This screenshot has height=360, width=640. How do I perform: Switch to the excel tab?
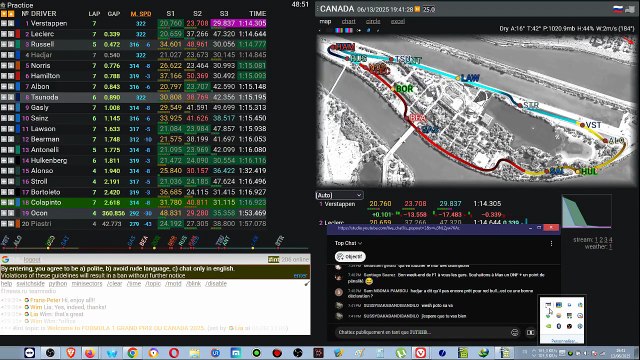(398, 21)
